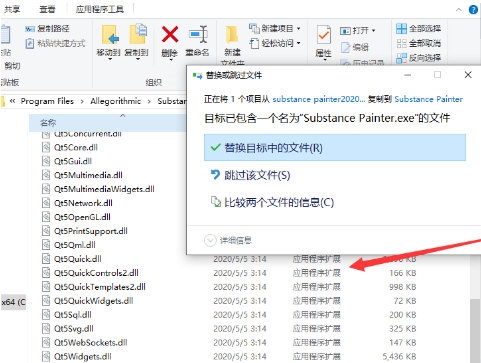This screenshot has height=363, width=481.
Task: Expand the hidden path chevron «
Action: pyautogui.click(x=12, y=101)
